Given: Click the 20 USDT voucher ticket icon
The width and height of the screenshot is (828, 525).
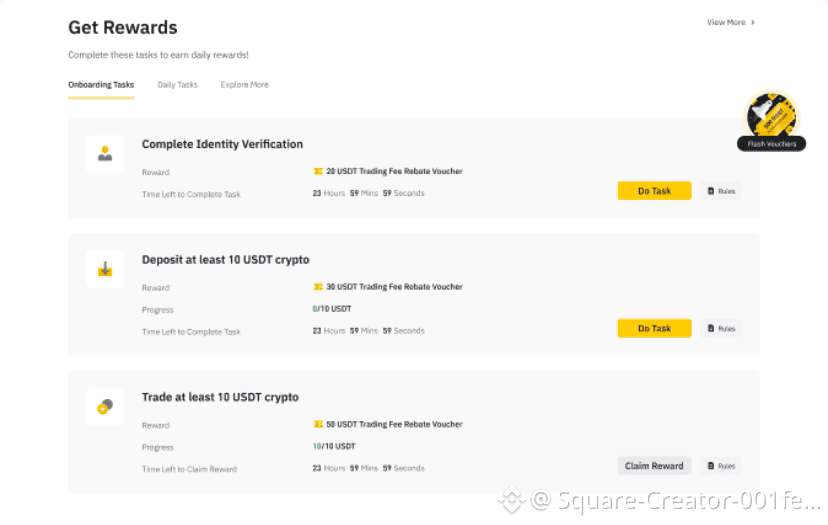Looking at the screenshot, I should point(318,171).
